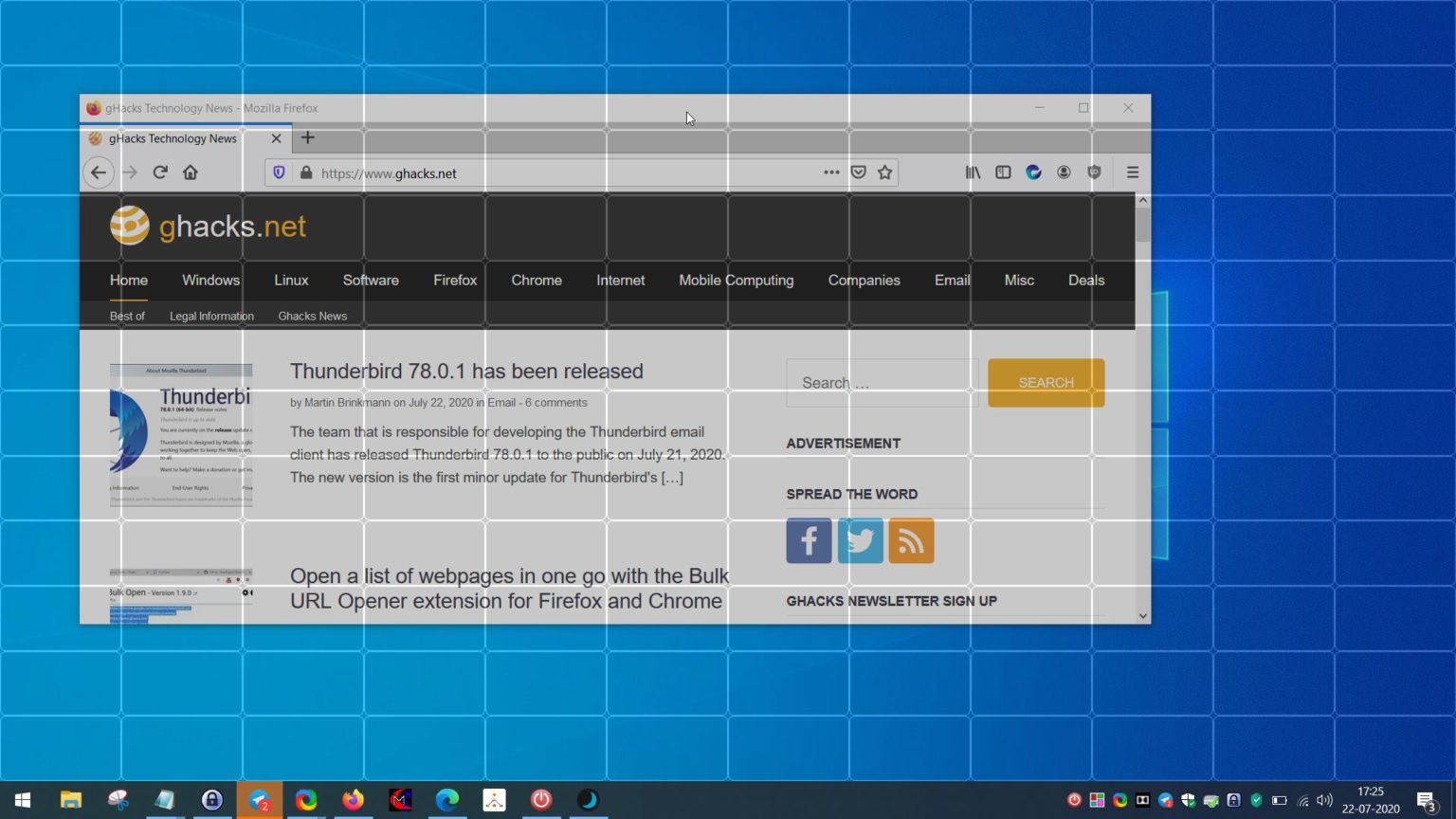This screenshot has height=819, width=1456.
Task: Reload the current page
Action: pos(160,173)
